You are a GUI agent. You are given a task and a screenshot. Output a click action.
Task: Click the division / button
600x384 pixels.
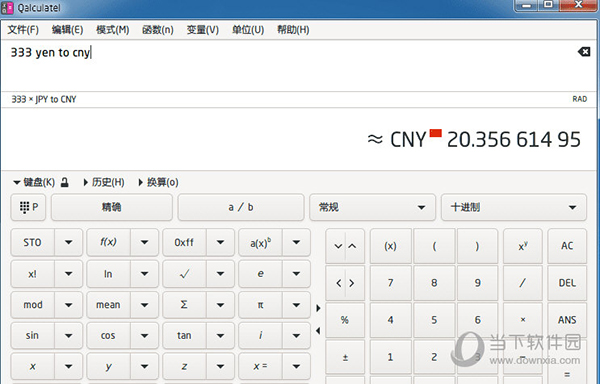pyautogui.click(x=523, y=283)
